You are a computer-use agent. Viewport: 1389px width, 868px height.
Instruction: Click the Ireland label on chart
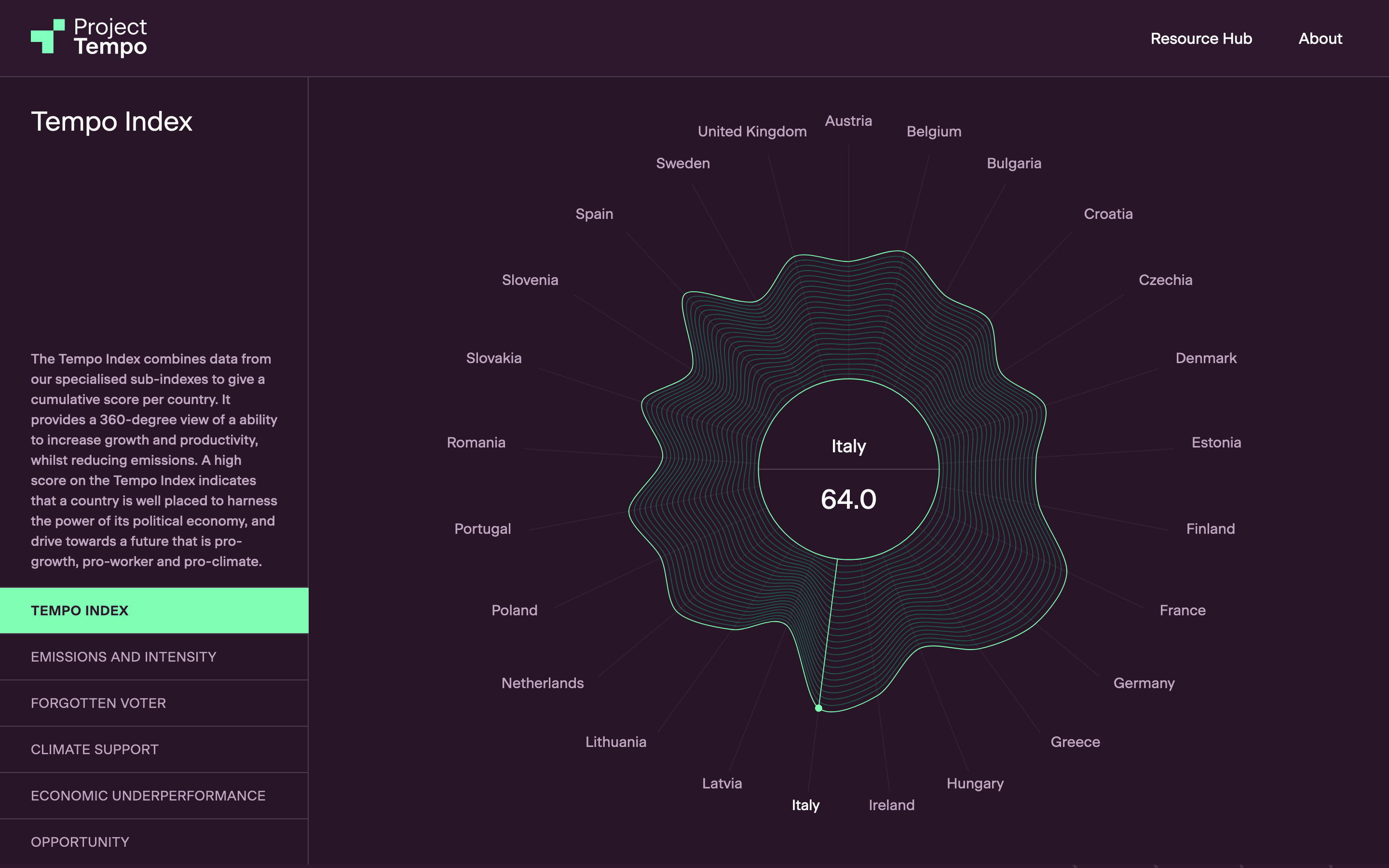[x=891, y=805]
